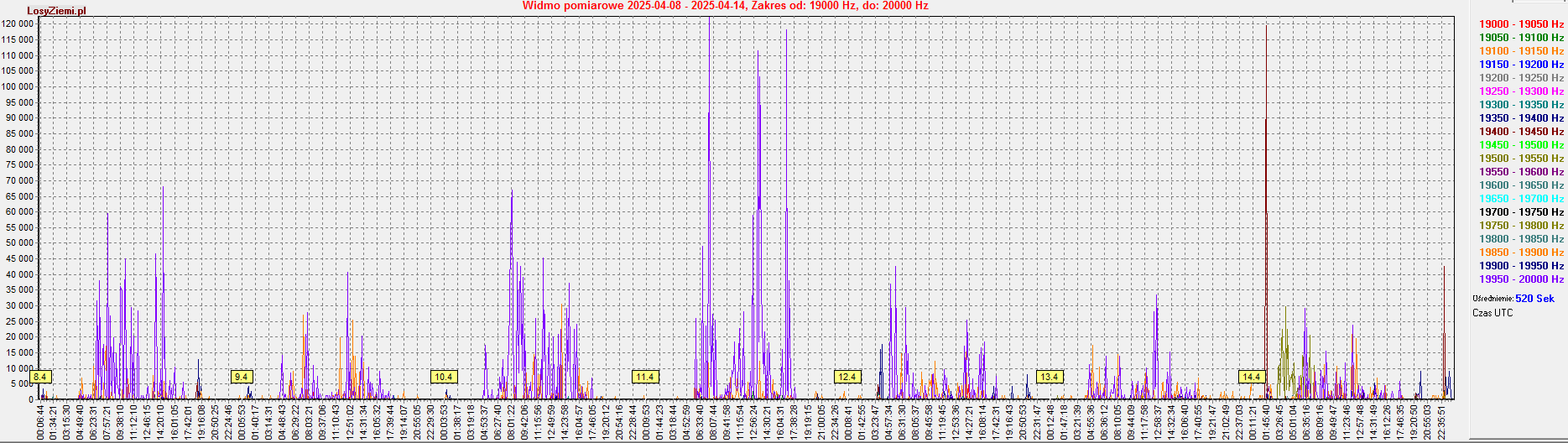
Task: Select the 19250 - 19300 Hz legend entry
Action: tap(1520, 91)
